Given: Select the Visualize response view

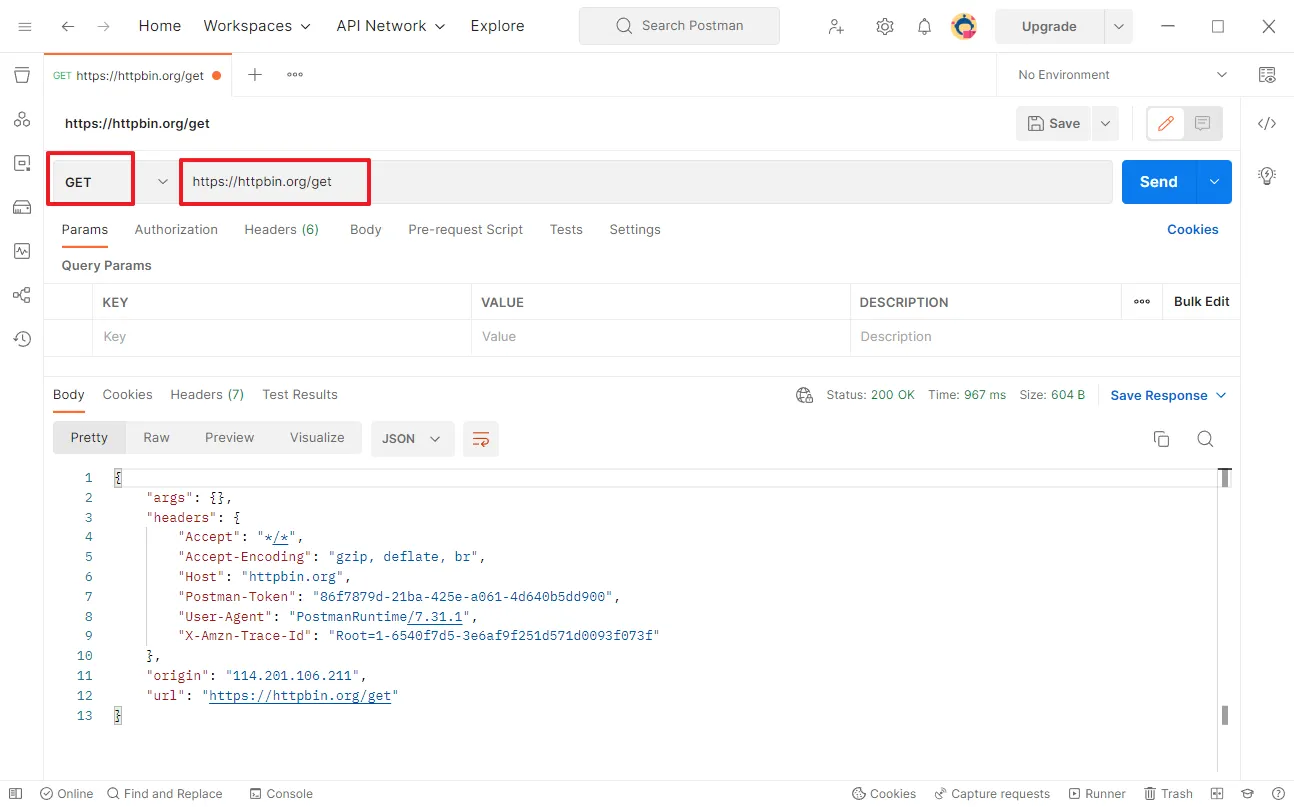Looking at the screenshot, I should pyautogui.click(x=317, y=438).
